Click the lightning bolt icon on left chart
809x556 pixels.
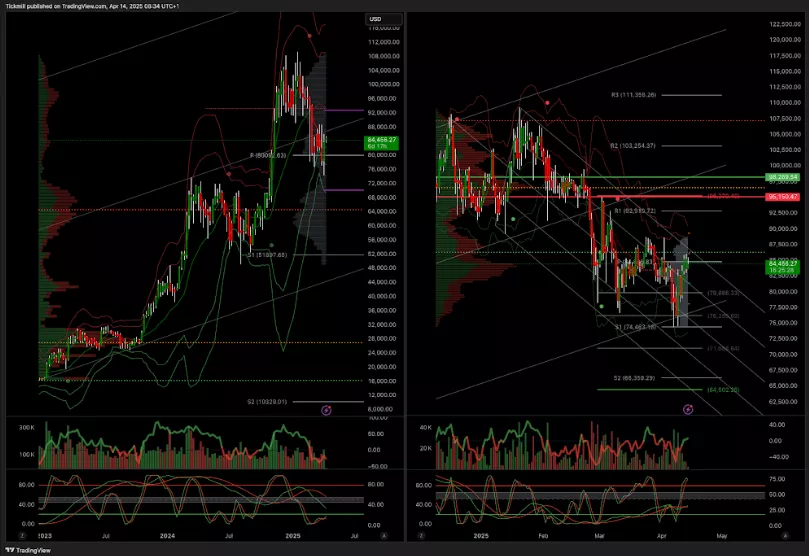(327, 410)
